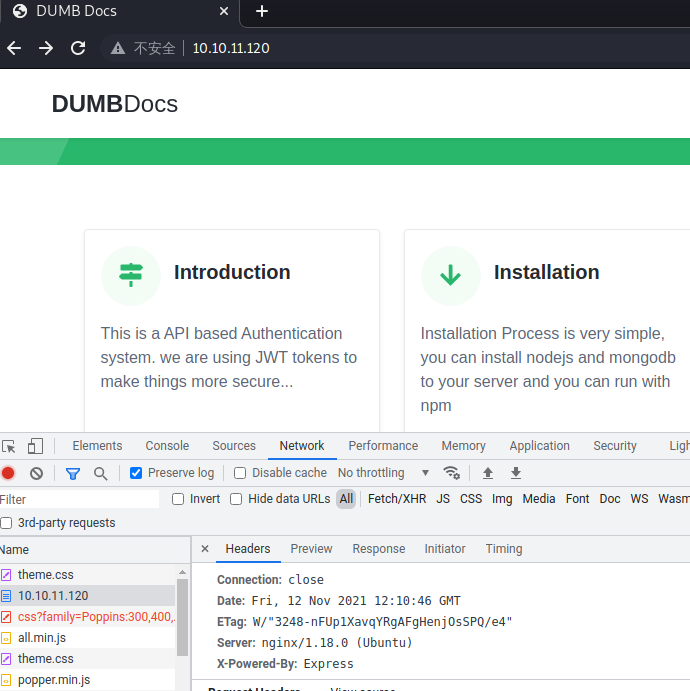Open the network search magnifier

100,473
